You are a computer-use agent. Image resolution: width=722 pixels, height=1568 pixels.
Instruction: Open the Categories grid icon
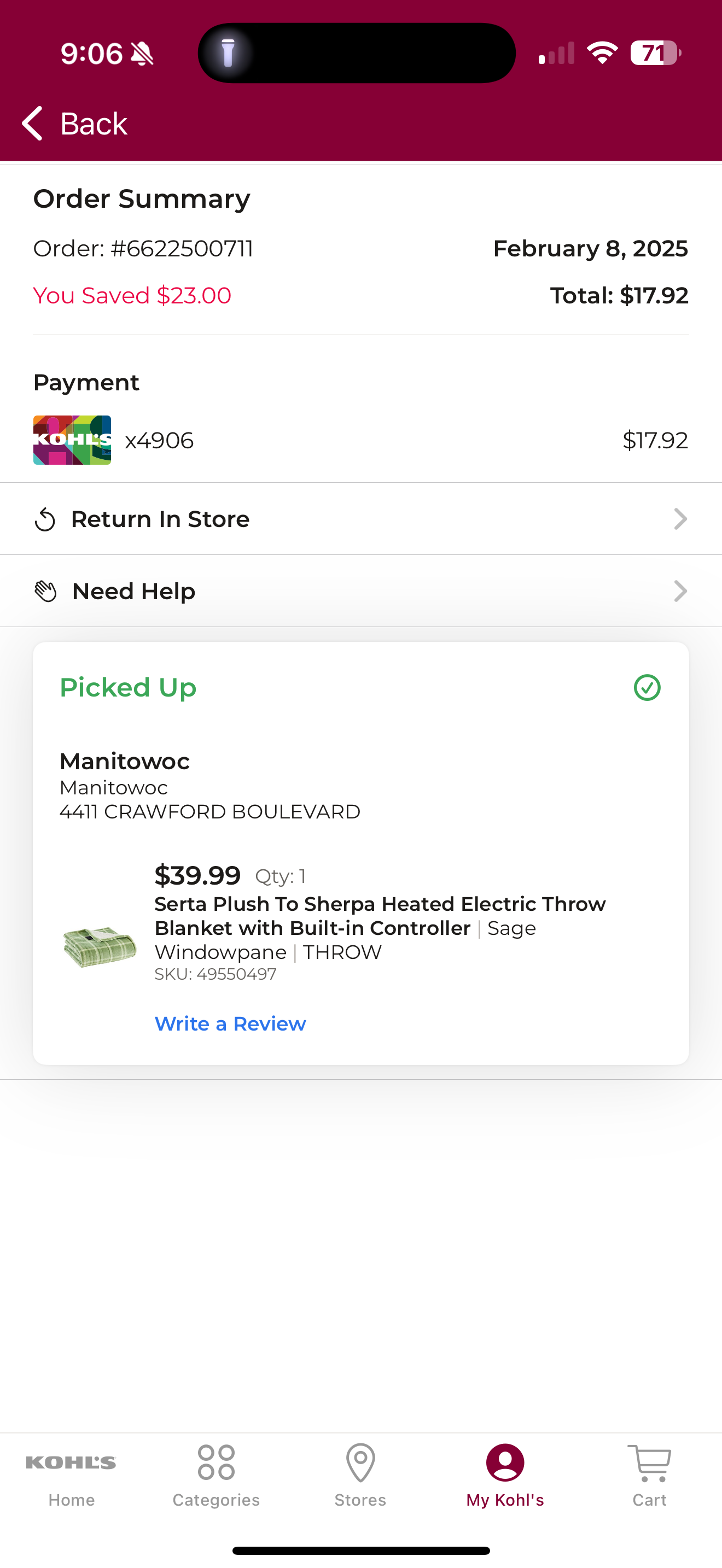[216, 1462]
